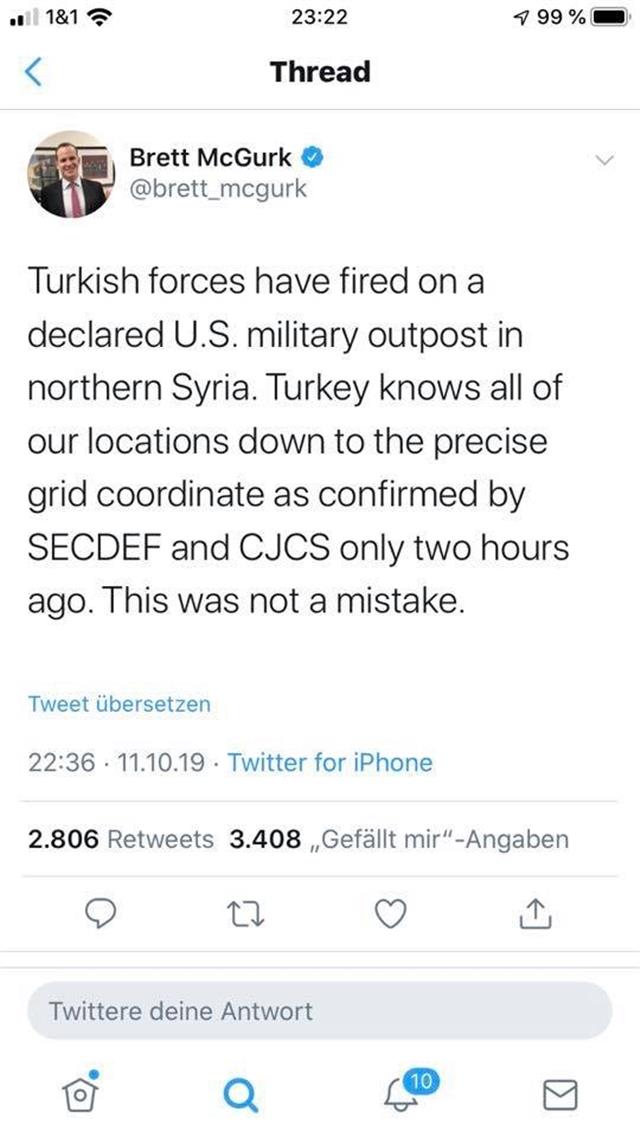Image resolution: width=640 pixels, height=1137 pixels.
Task: Tap the 'Twitter for iPhone' source link
Action: (330, 763)
